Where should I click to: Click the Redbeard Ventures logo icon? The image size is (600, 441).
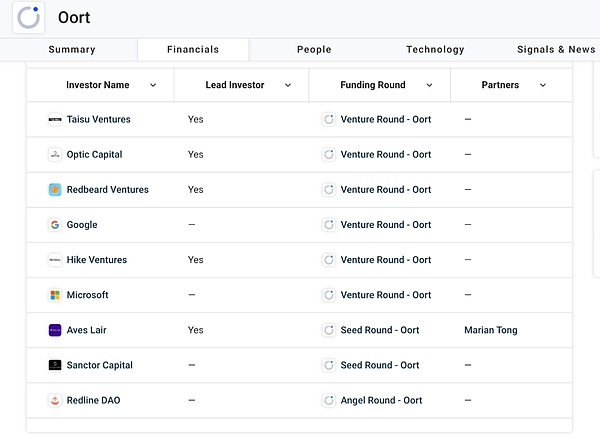[x=55, y=190]
